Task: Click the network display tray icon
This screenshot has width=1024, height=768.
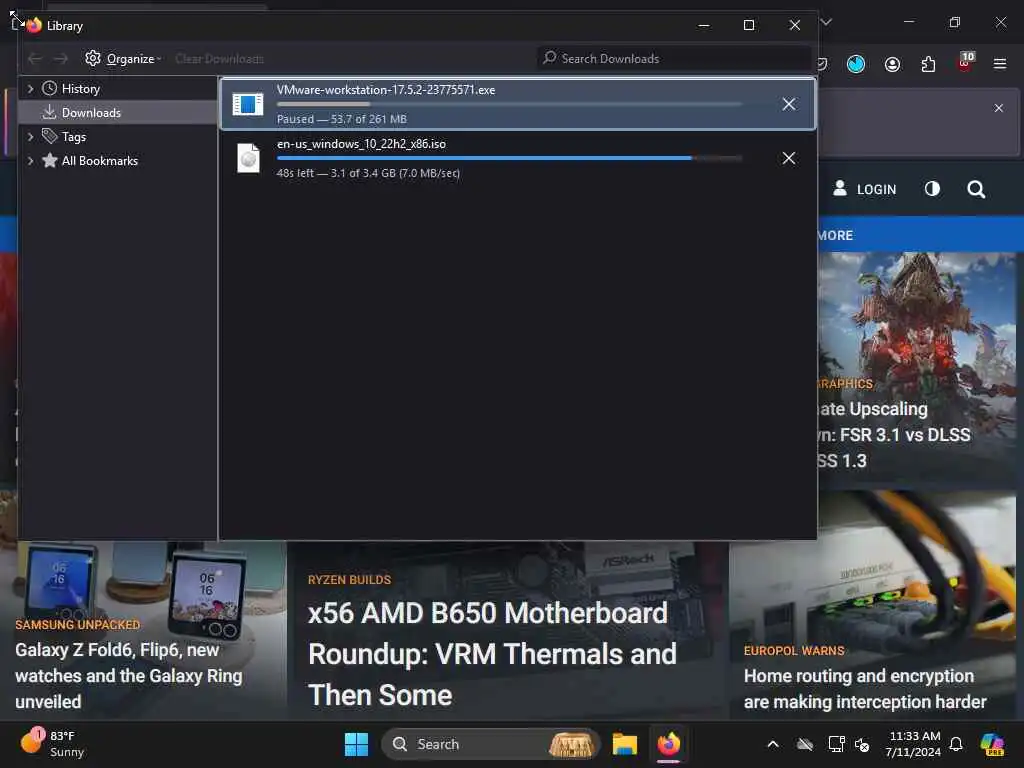Action: coord(836,744)
